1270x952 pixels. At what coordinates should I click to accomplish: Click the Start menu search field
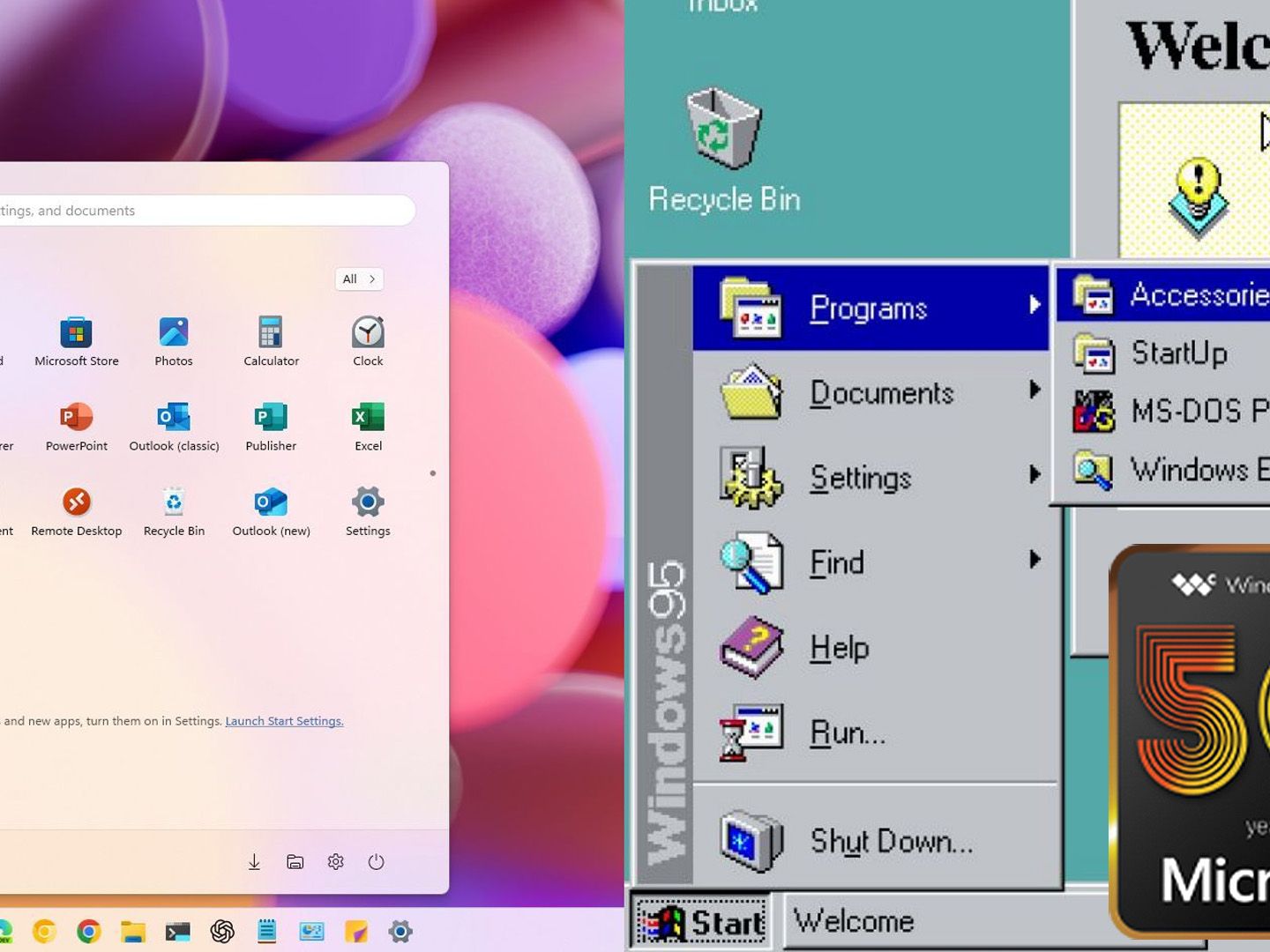pos(206,210)
